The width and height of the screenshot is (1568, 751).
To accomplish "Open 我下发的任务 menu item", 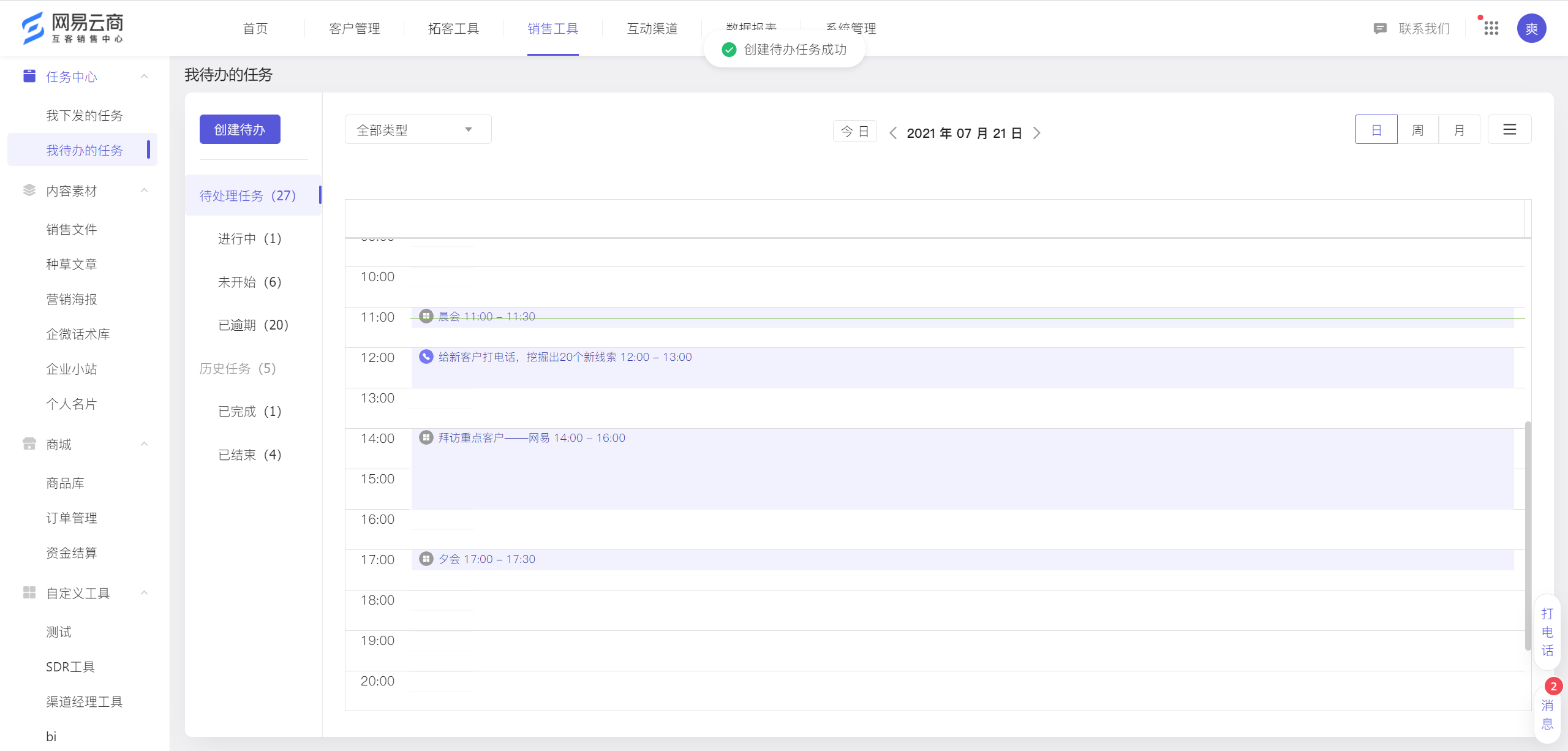I will pyautogui.click(x=85, y=115).
